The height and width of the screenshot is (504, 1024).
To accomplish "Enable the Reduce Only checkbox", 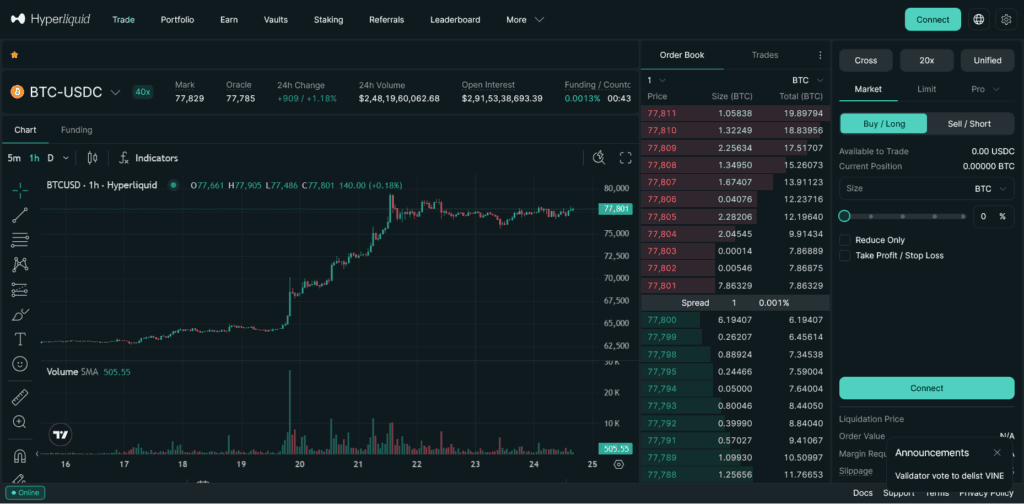I will [x=844, y=240].
